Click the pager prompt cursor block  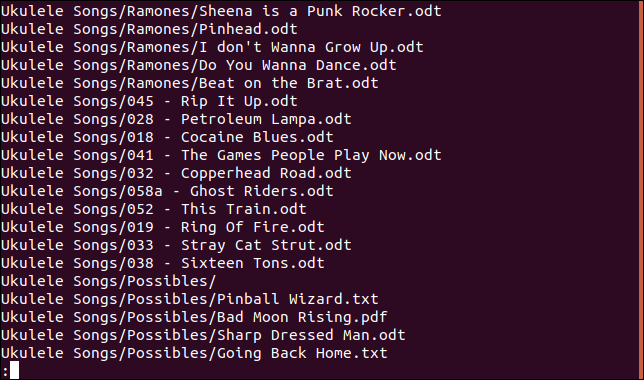click(14, 370)
